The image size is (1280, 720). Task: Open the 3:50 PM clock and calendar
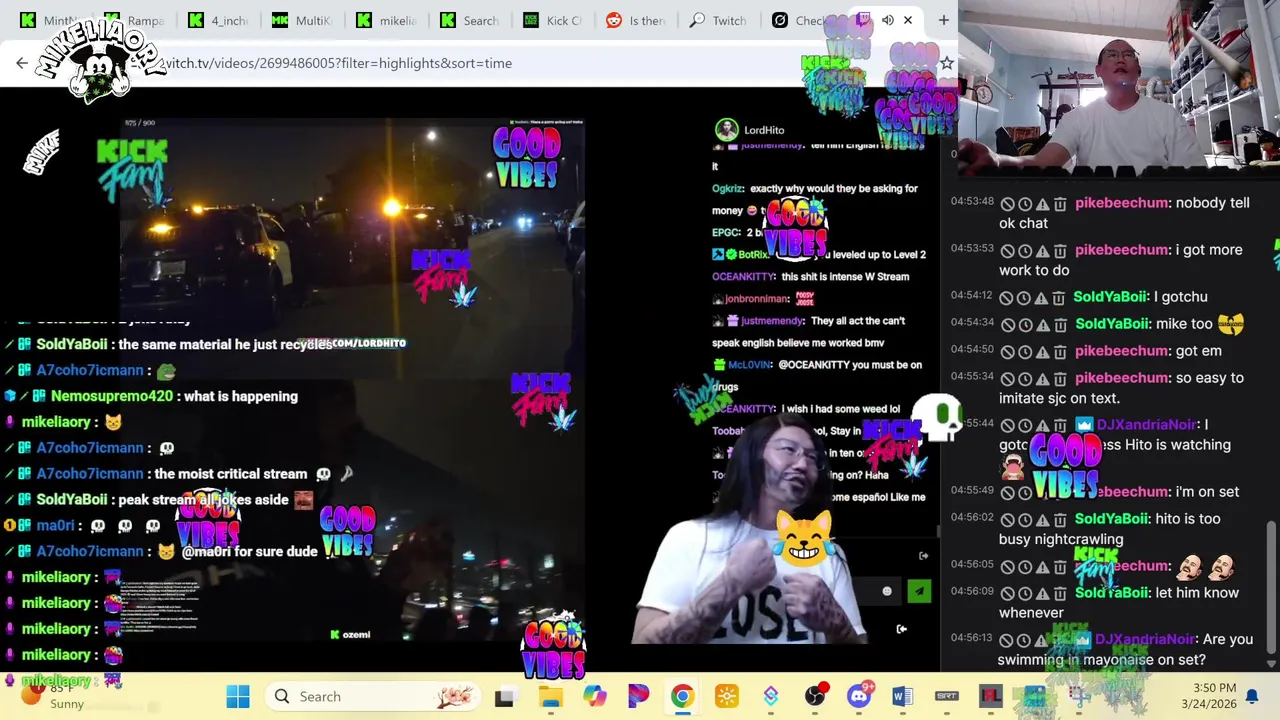point(1207,696)
